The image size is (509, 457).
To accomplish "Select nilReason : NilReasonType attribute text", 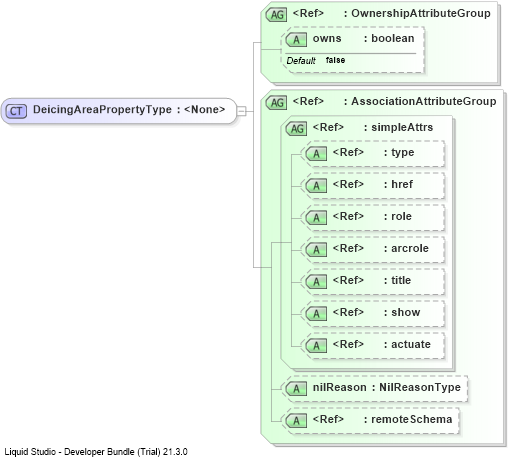I will point(386,387).
